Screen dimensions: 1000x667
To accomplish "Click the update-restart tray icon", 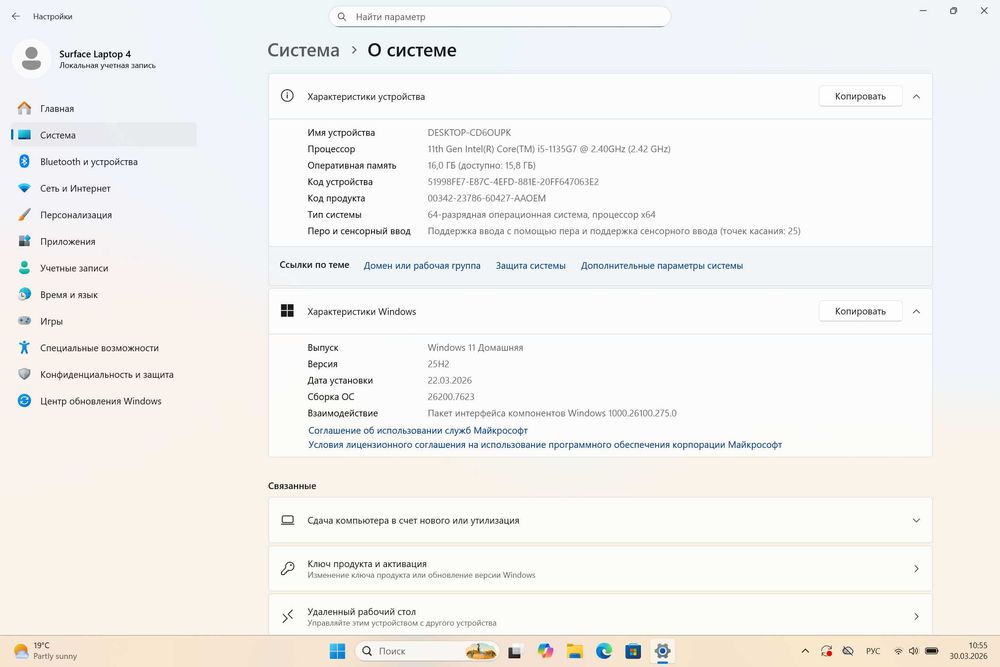I will tap(827, 651).
